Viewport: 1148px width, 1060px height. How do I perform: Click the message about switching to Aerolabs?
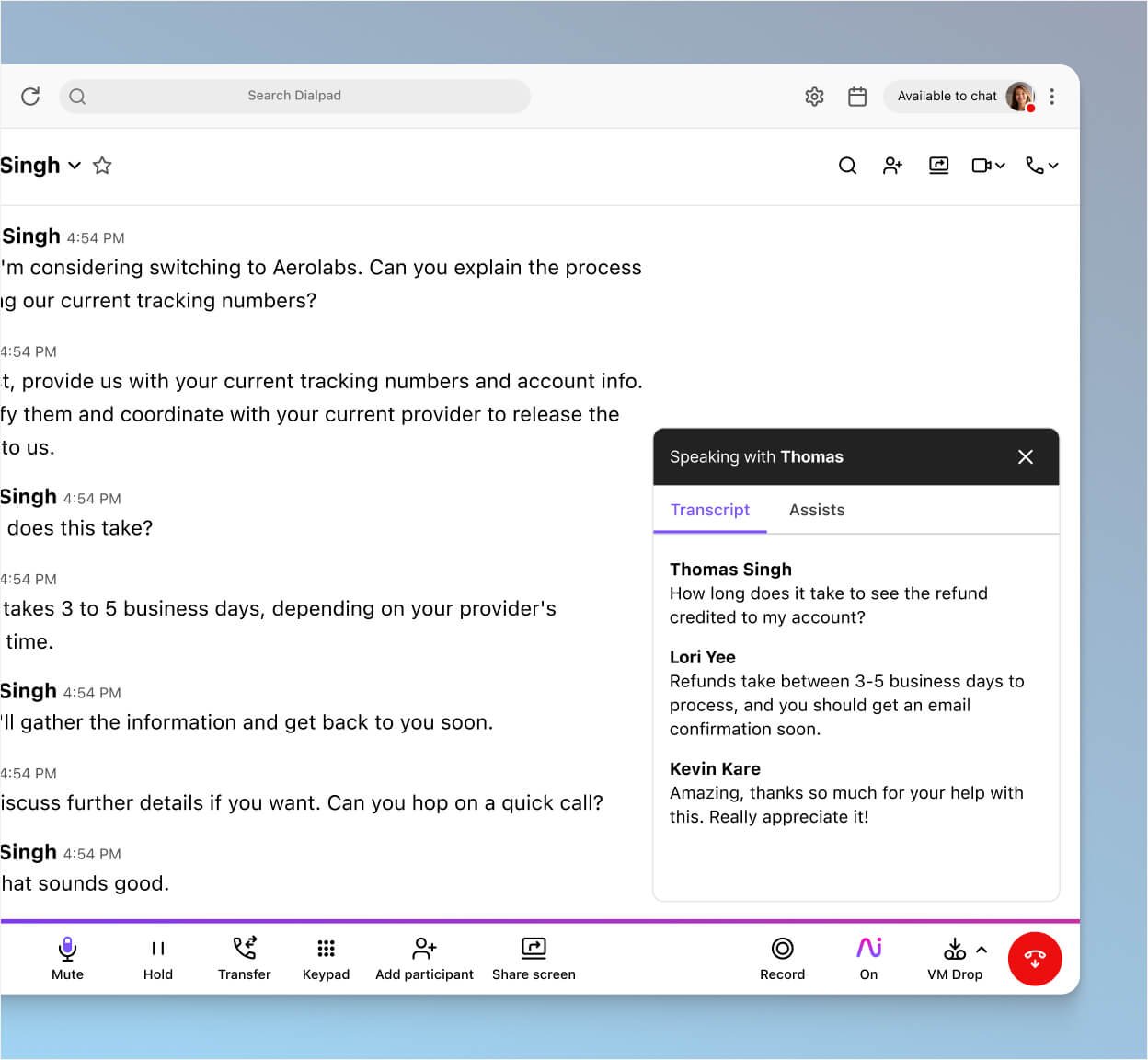point(321,284)
